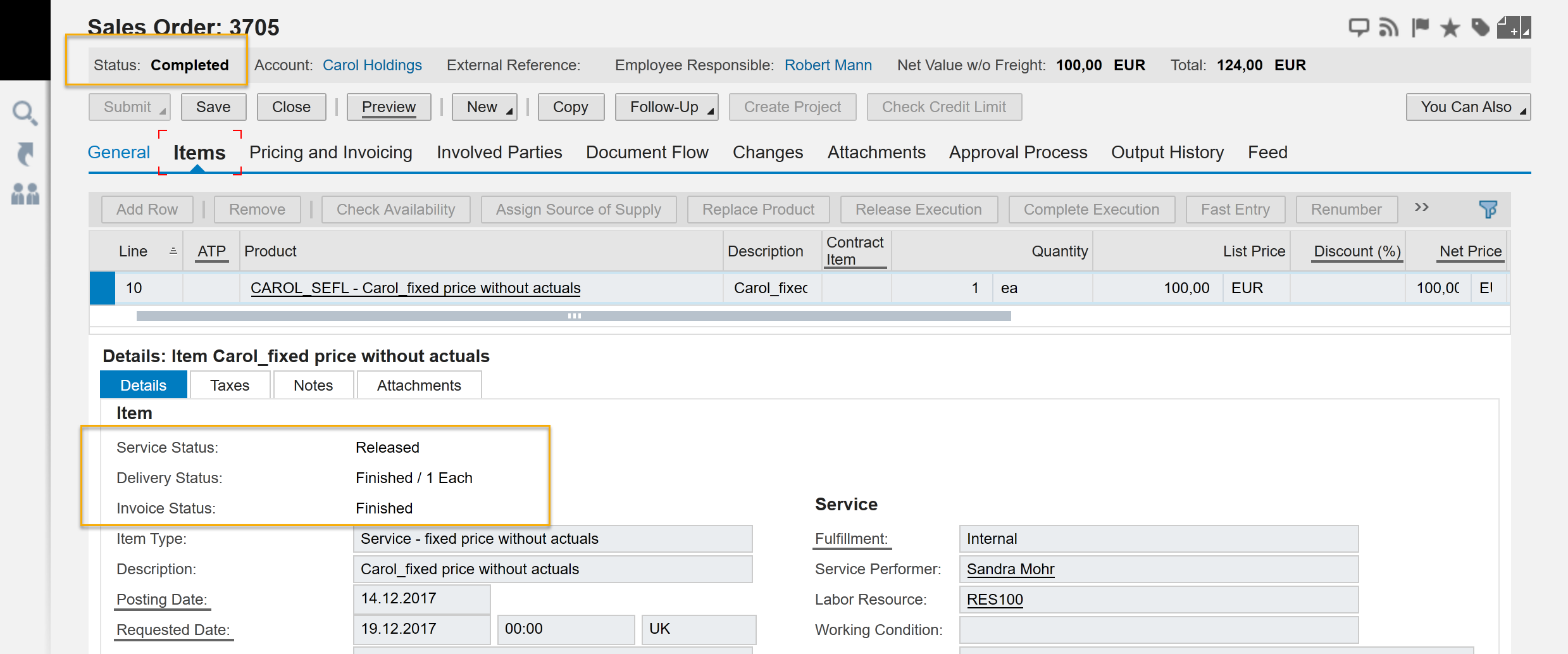
Task: Click Assign Source of Supply
Action: click(578, 210)
